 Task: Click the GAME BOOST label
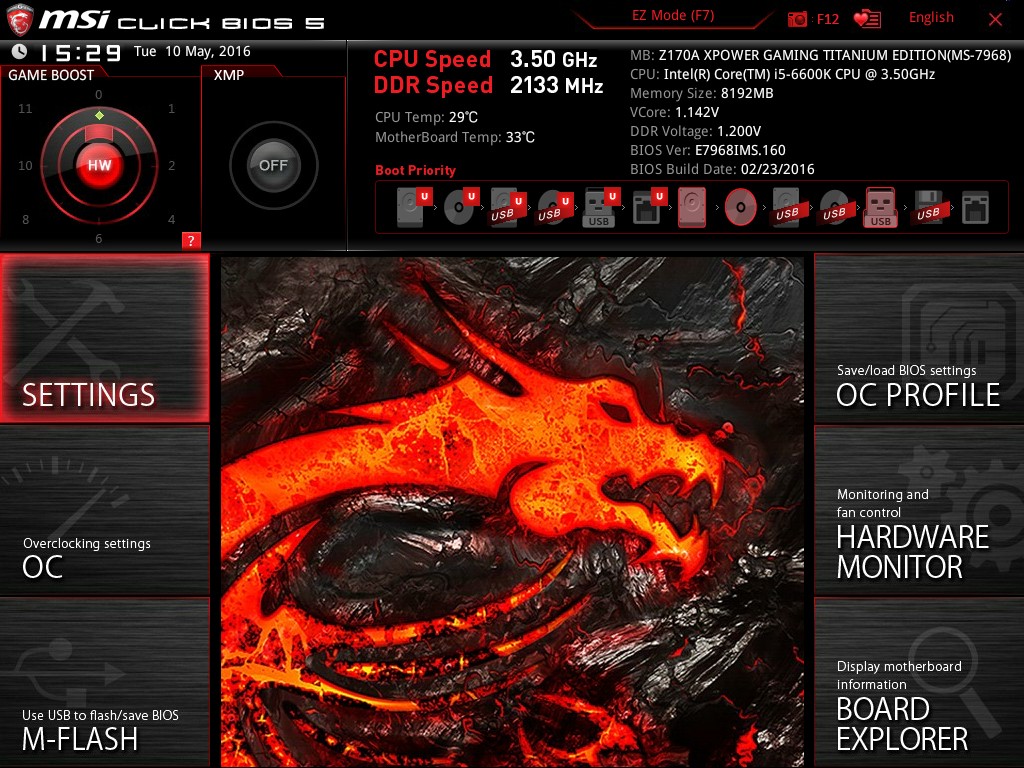[x=51, y=75]
